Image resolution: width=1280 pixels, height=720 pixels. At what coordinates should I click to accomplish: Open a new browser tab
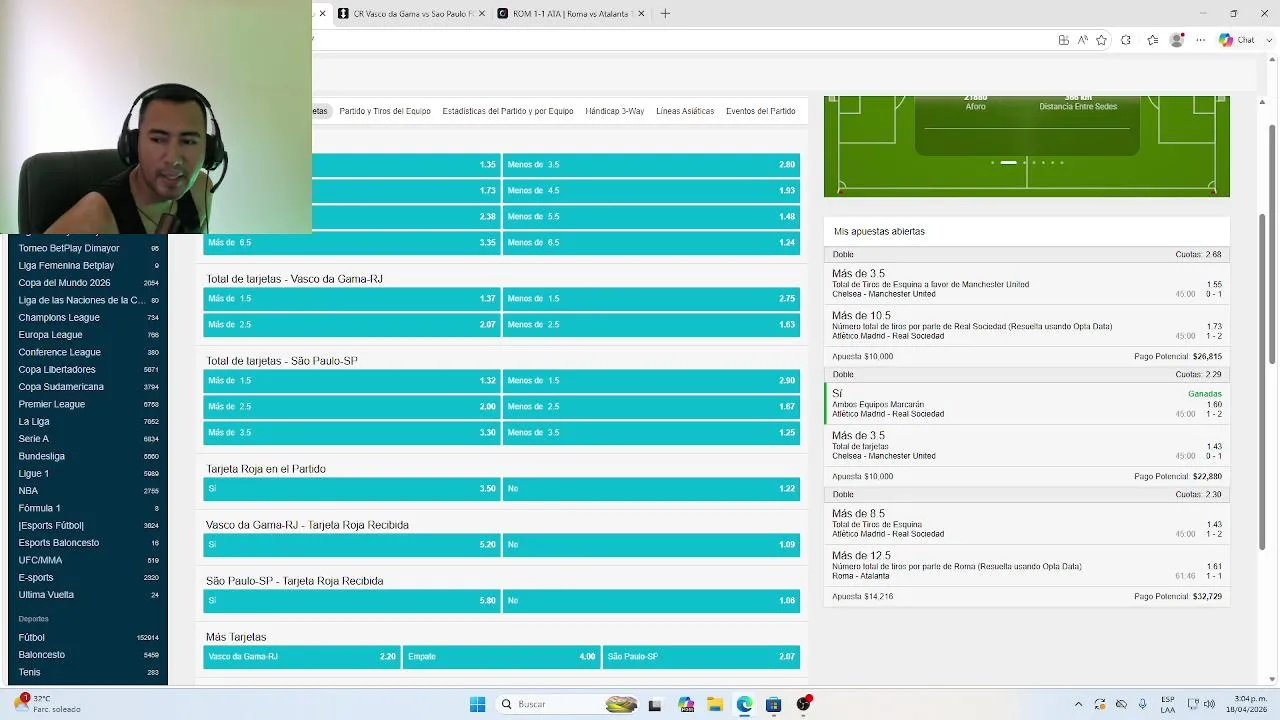point(665,13)
